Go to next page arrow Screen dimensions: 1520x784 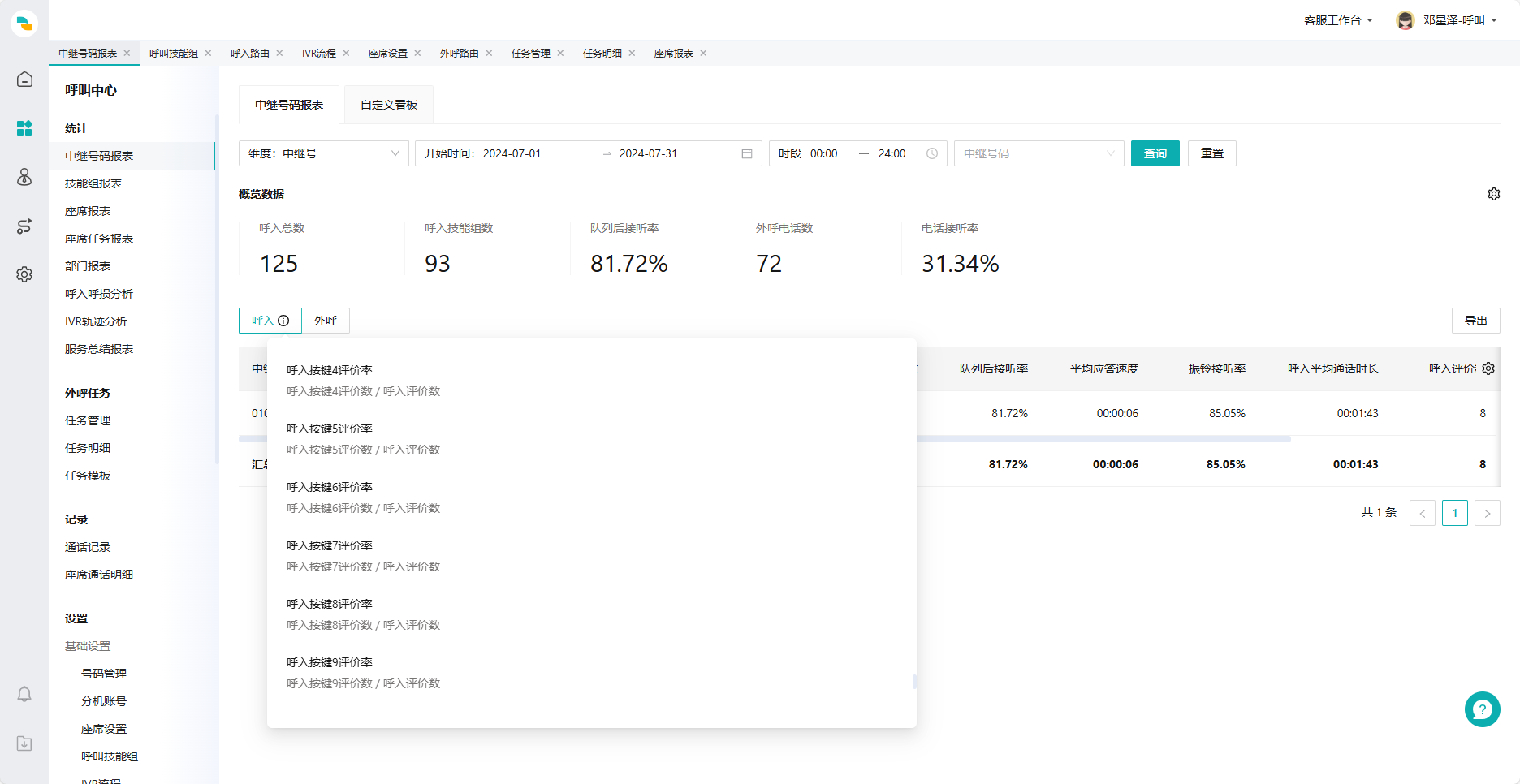tap(1488, 513)
